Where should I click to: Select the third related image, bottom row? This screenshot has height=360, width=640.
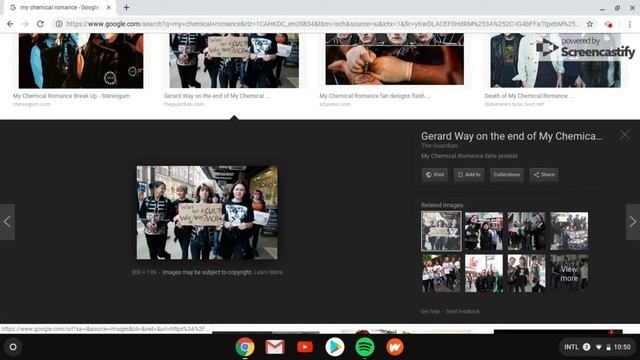(526, 273)
